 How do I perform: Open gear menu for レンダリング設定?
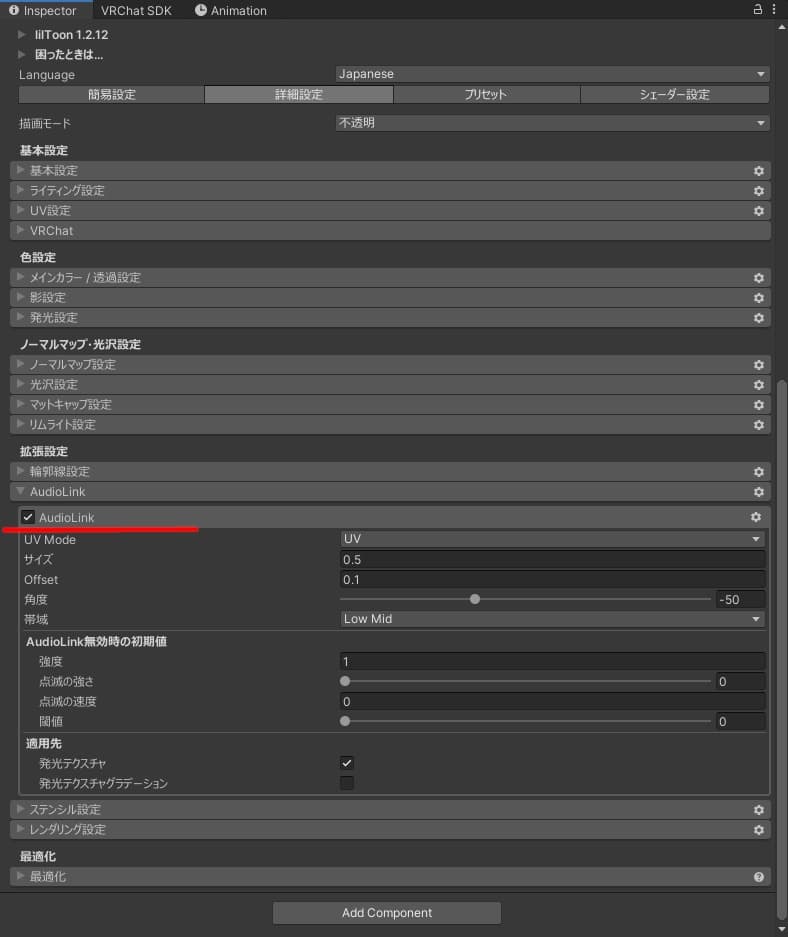(x=759, y=830)
